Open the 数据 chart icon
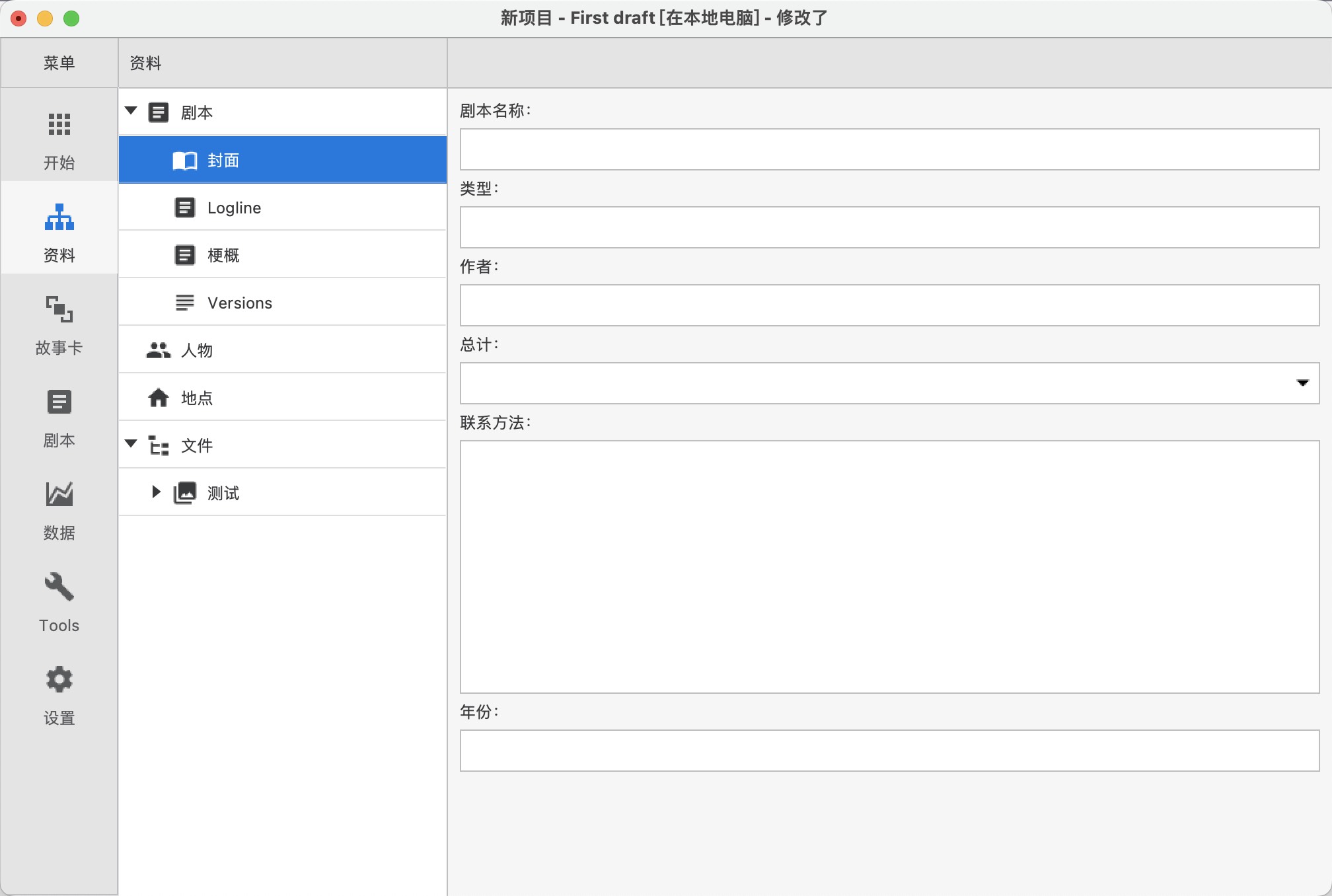 [x=59, y=494]
